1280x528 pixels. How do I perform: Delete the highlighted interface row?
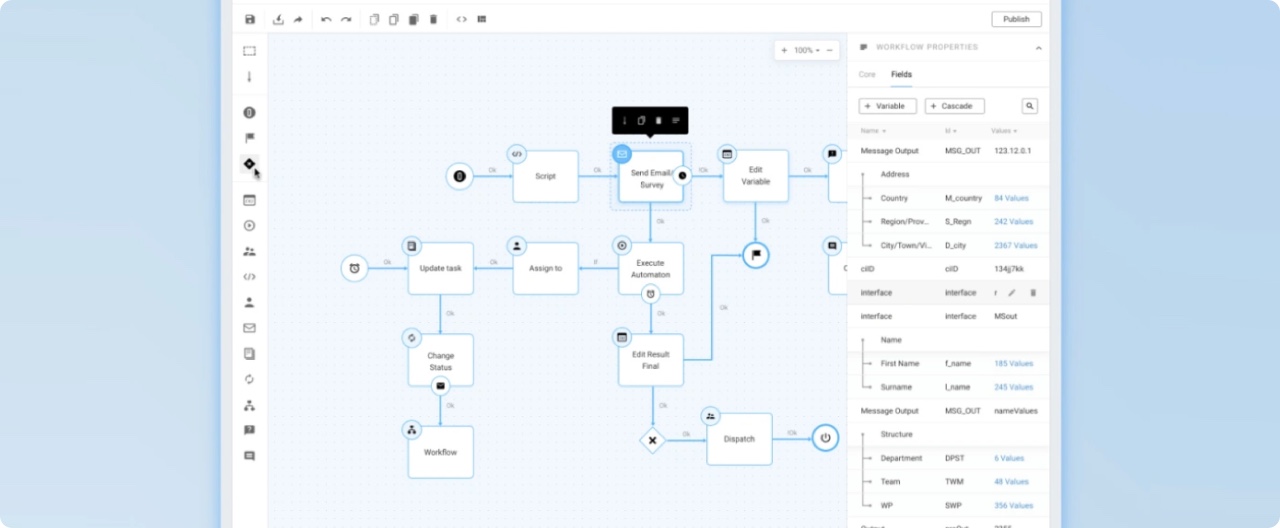pos(1033,293)
